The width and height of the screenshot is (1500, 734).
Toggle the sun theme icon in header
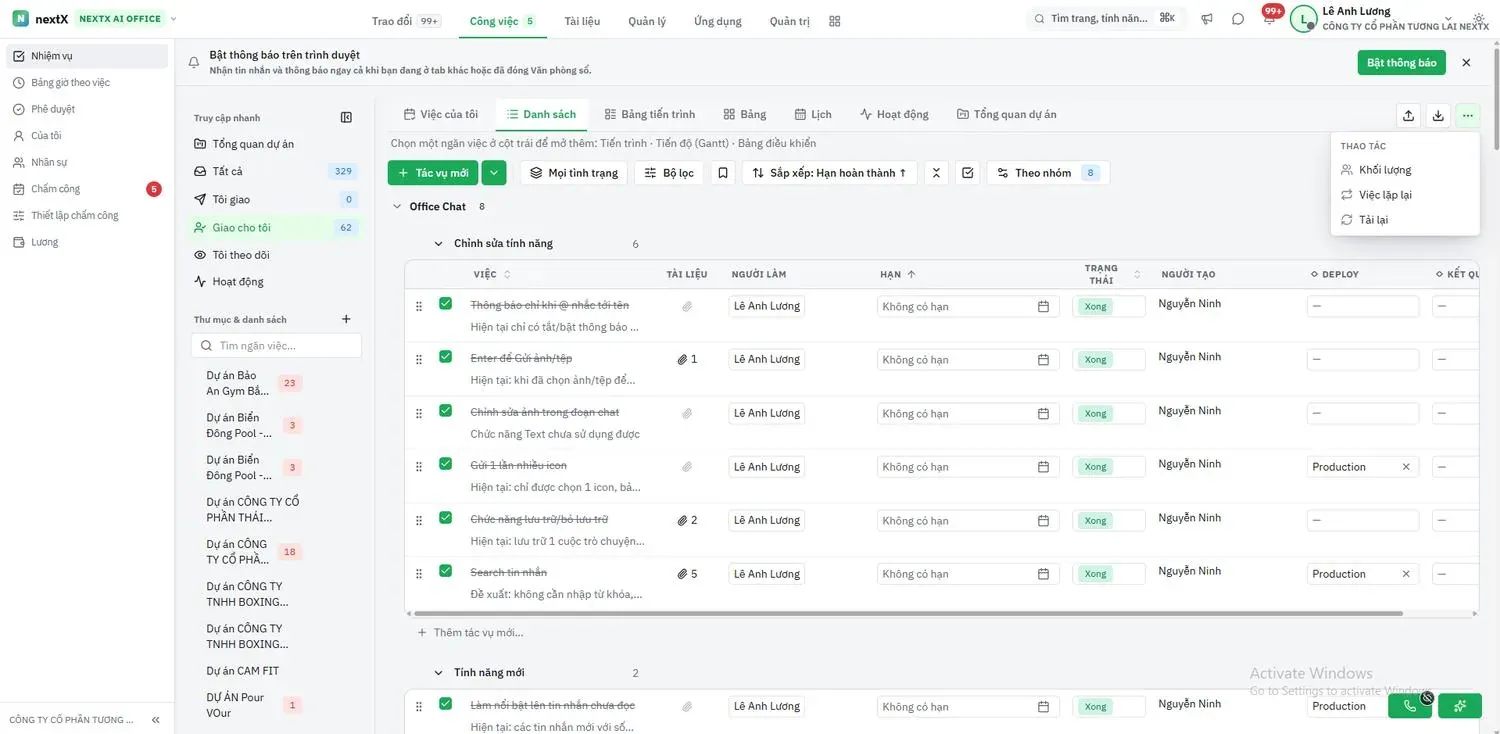[x=1479, y=19]
